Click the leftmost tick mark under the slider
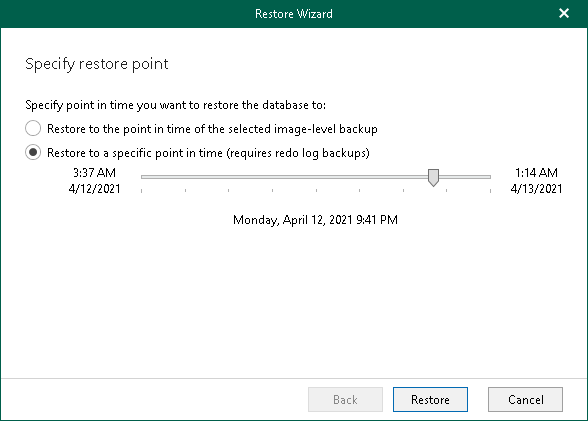 [x=141, y=191]
